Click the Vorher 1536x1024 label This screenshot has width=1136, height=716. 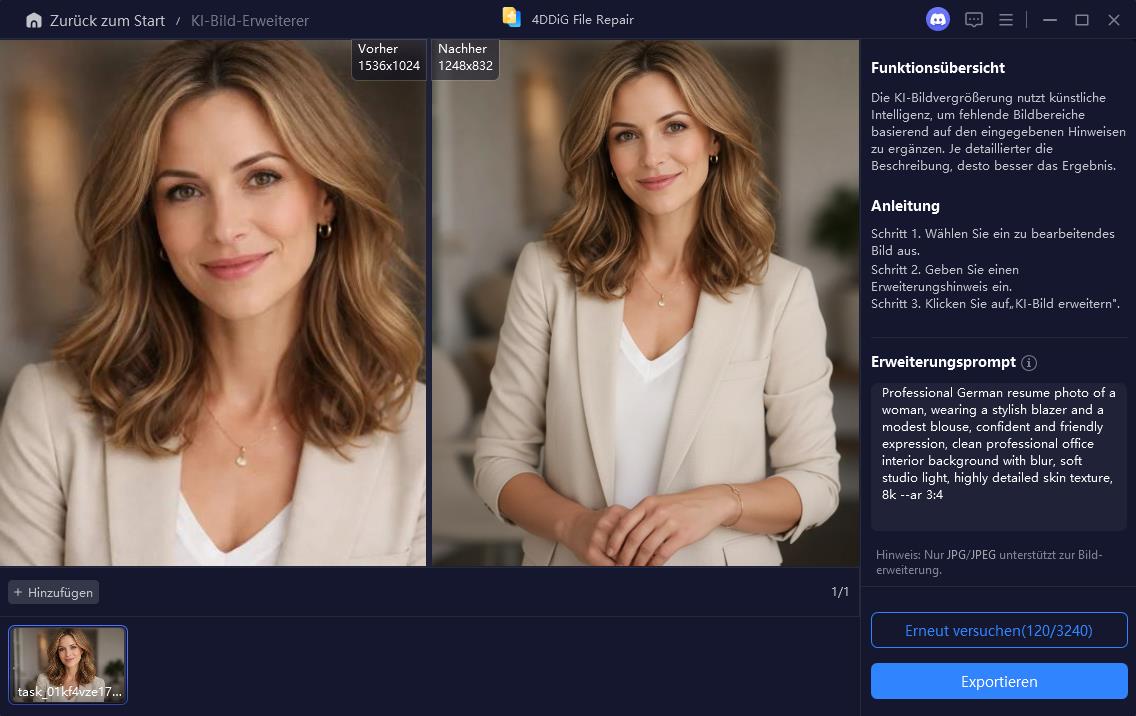tap(389, 57)
